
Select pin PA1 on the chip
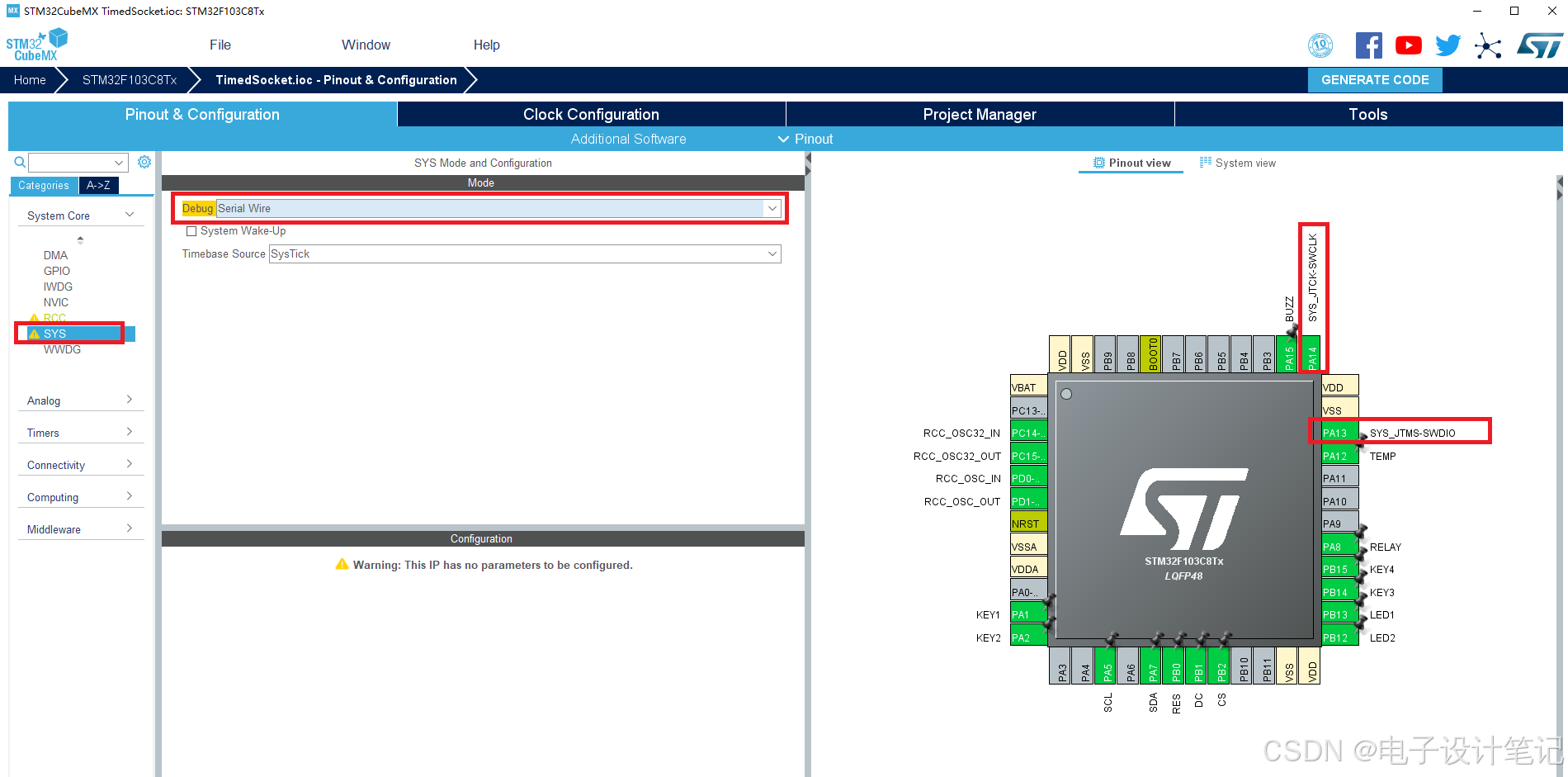tap(1029, 614)
